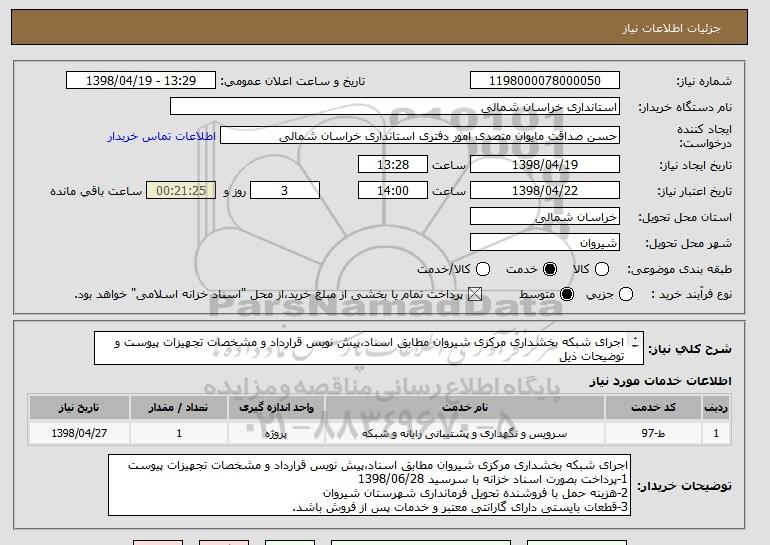Click the اطلاعات خدمات مورد نیاز section heading
The width and height of the screenshot is (770, 545).
660,381
